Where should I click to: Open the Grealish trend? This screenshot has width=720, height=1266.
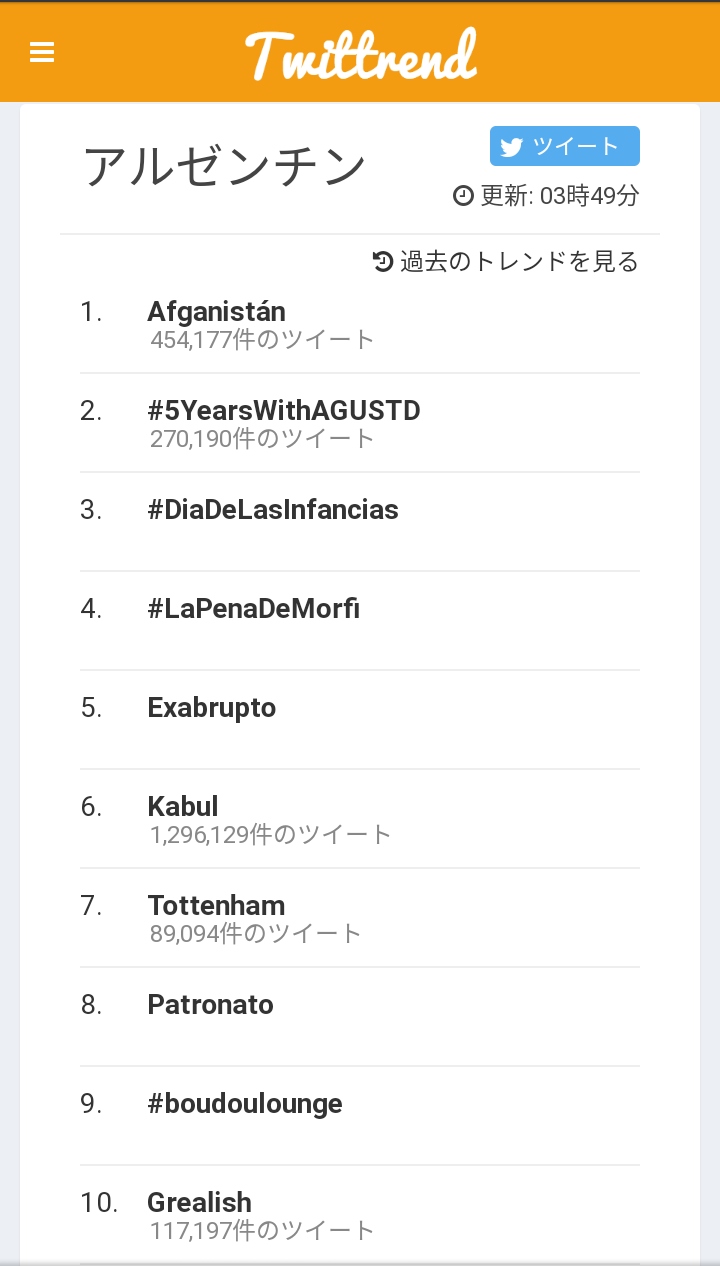click(199, 1202)
